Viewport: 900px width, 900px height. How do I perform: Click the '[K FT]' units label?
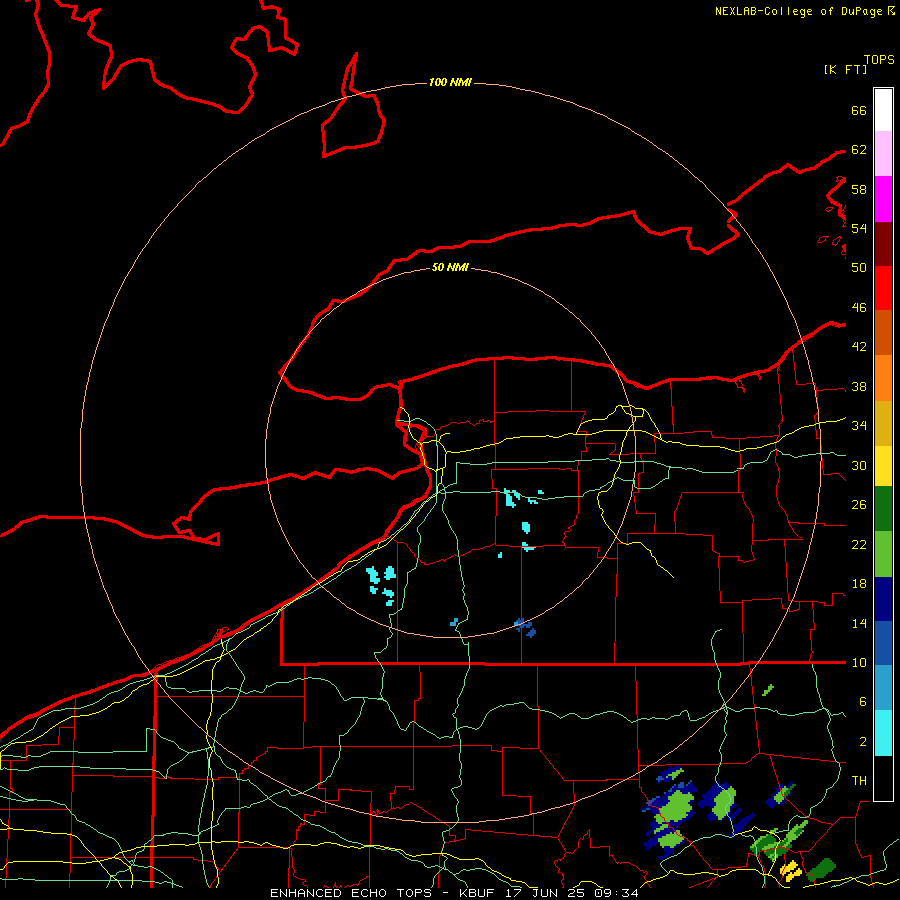point(845,69)
